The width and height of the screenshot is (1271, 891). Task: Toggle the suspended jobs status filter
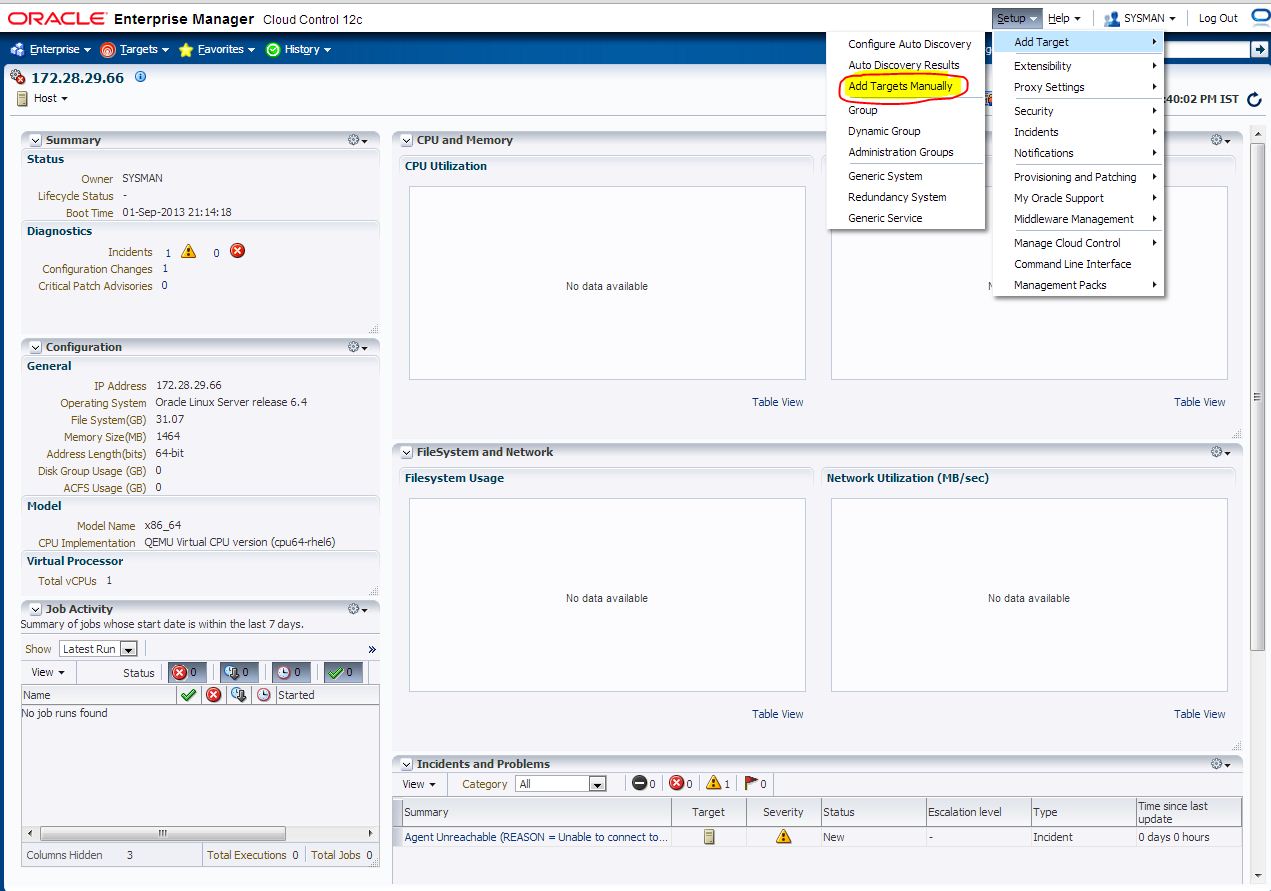pyautogui.click(x=239, y=672)
